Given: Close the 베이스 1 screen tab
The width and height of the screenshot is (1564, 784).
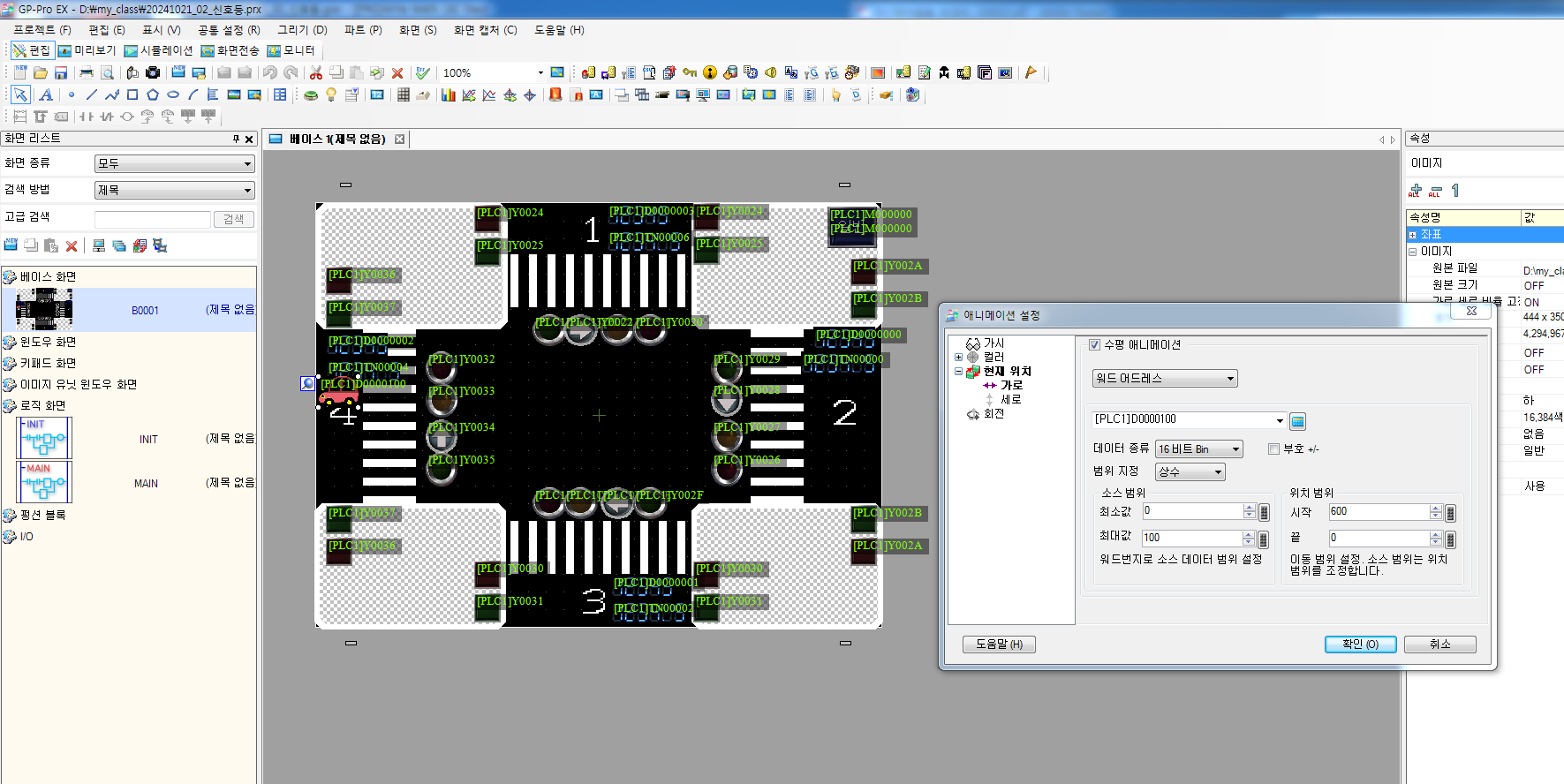Looking at the screenshot, I should point(400,139).
